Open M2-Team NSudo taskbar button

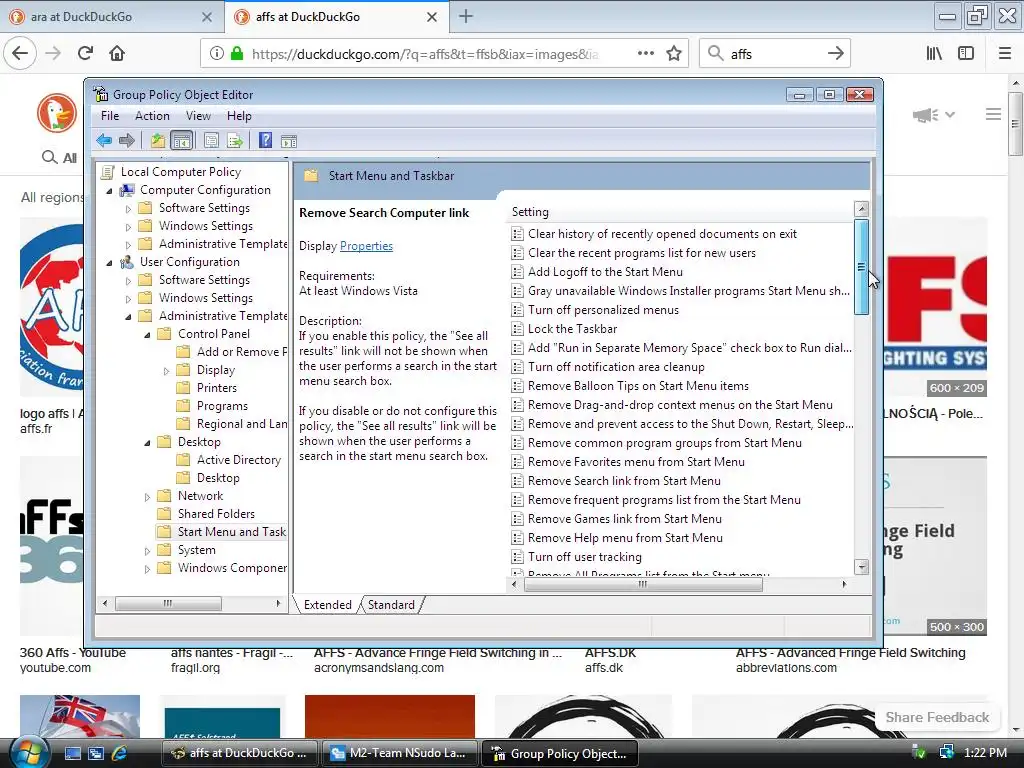[x=399, y=753]
